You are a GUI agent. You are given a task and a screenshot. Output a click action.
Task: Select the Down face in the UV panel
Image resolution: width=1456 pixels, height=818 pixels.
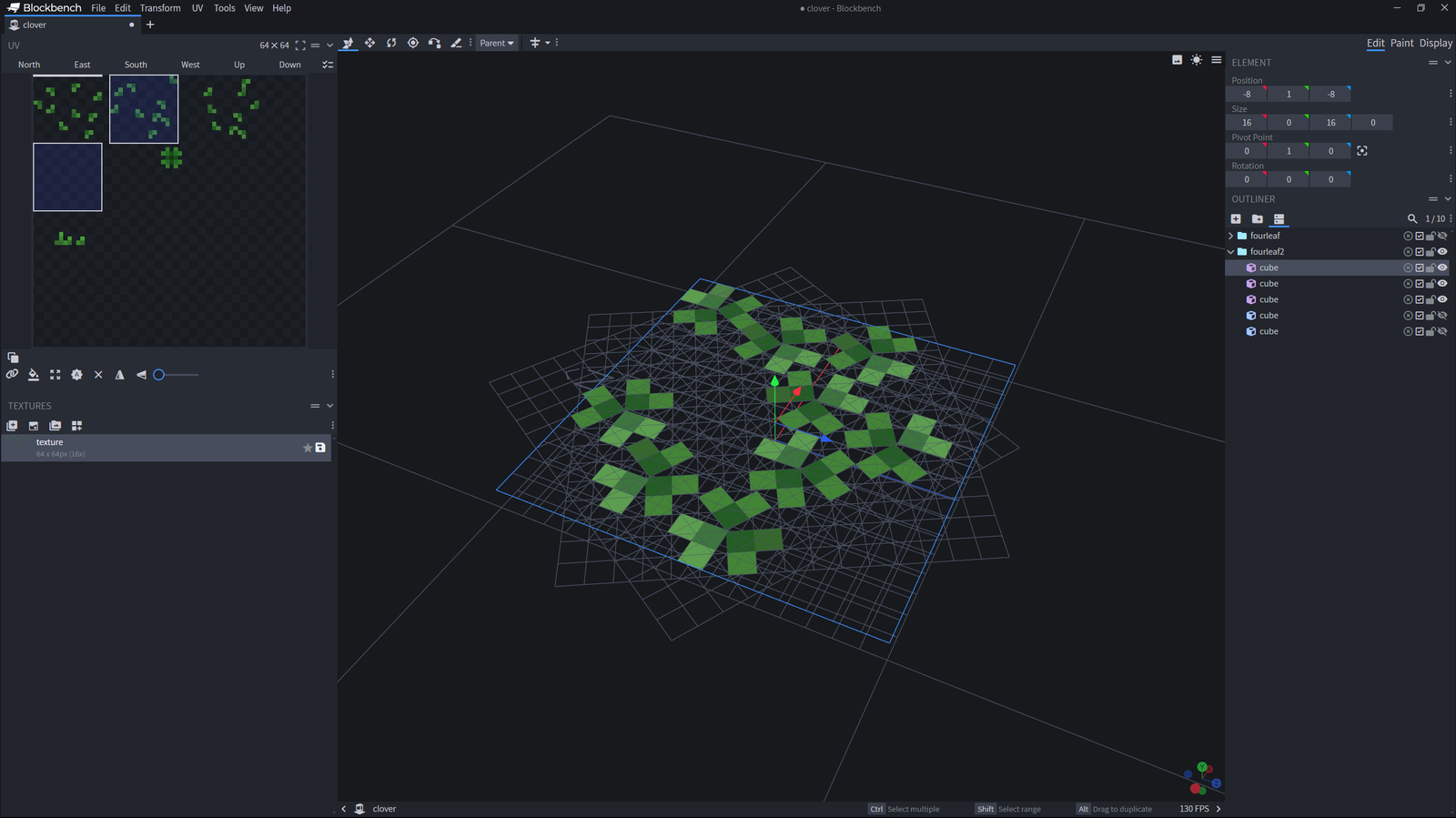[x=289, y=65]
